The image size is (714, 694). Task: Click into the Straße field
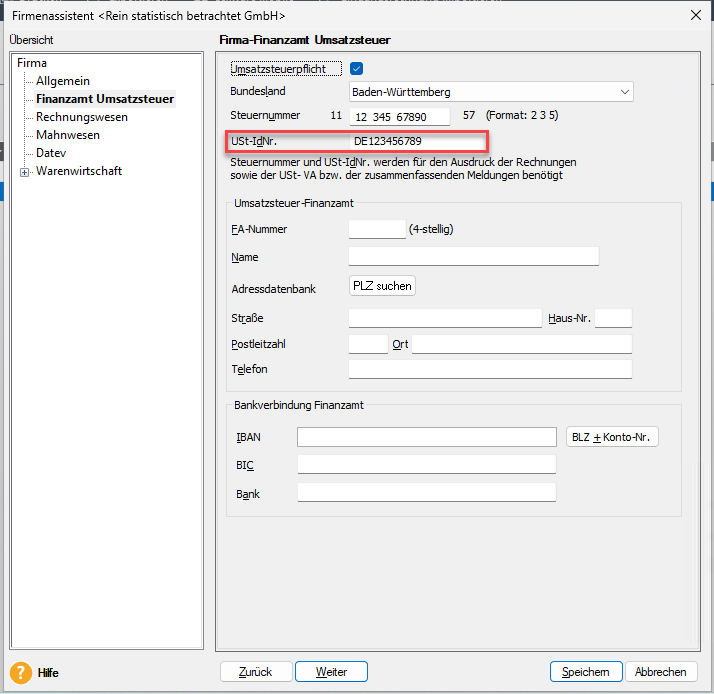tap(445, 318)
